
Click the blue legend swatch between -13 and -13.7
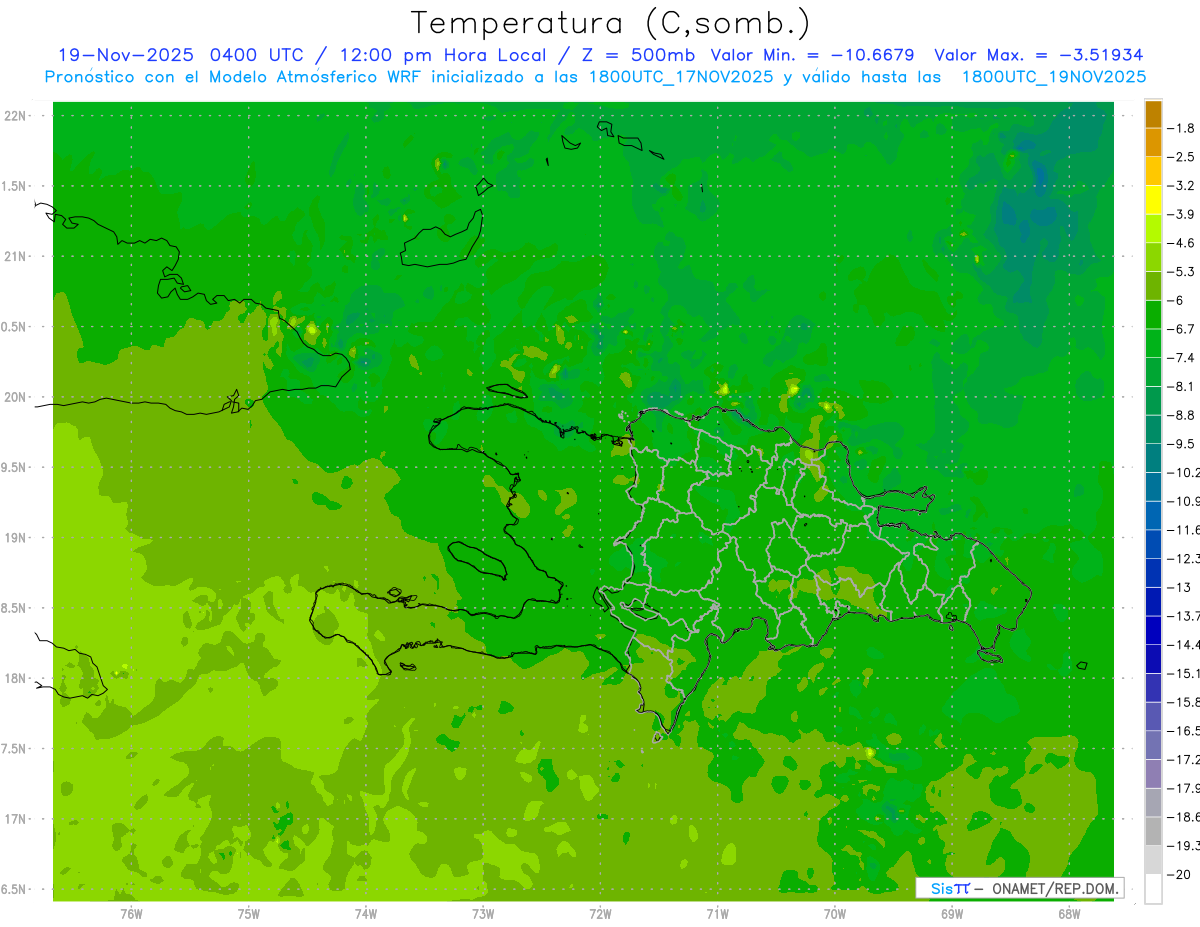coord(1153,602)
